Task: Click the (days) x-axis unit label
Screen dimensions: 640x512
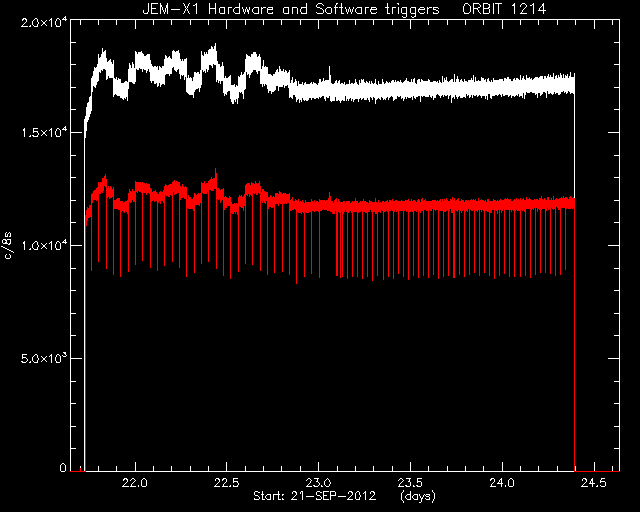Action: click(418, 496)
